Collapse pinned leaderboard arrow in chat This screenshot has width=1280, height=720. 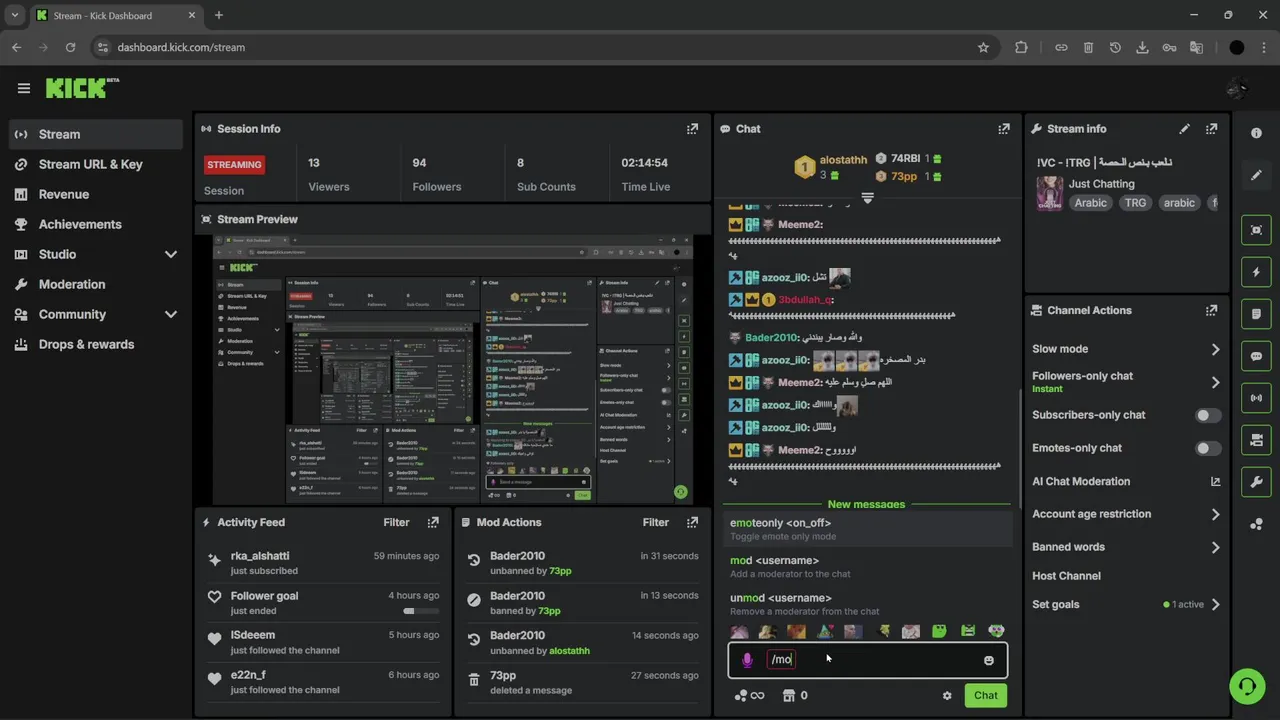(867, 198)
